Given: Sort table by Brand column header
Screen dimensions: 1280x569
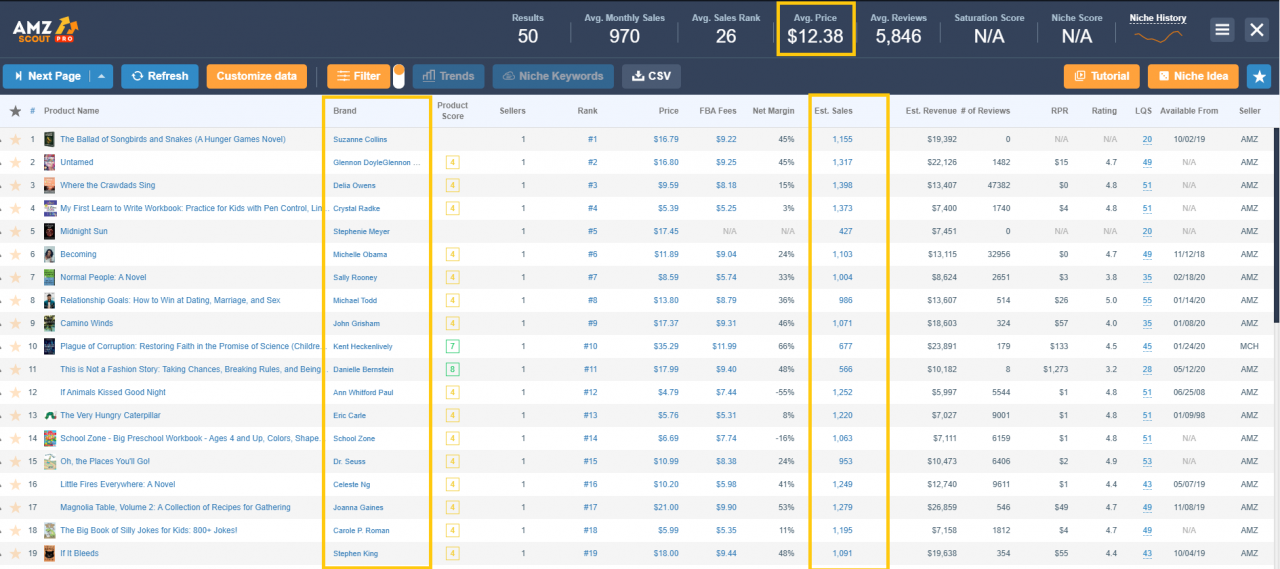Looking at the screenshot, I should pyautogui.click(x=344, y=111).
